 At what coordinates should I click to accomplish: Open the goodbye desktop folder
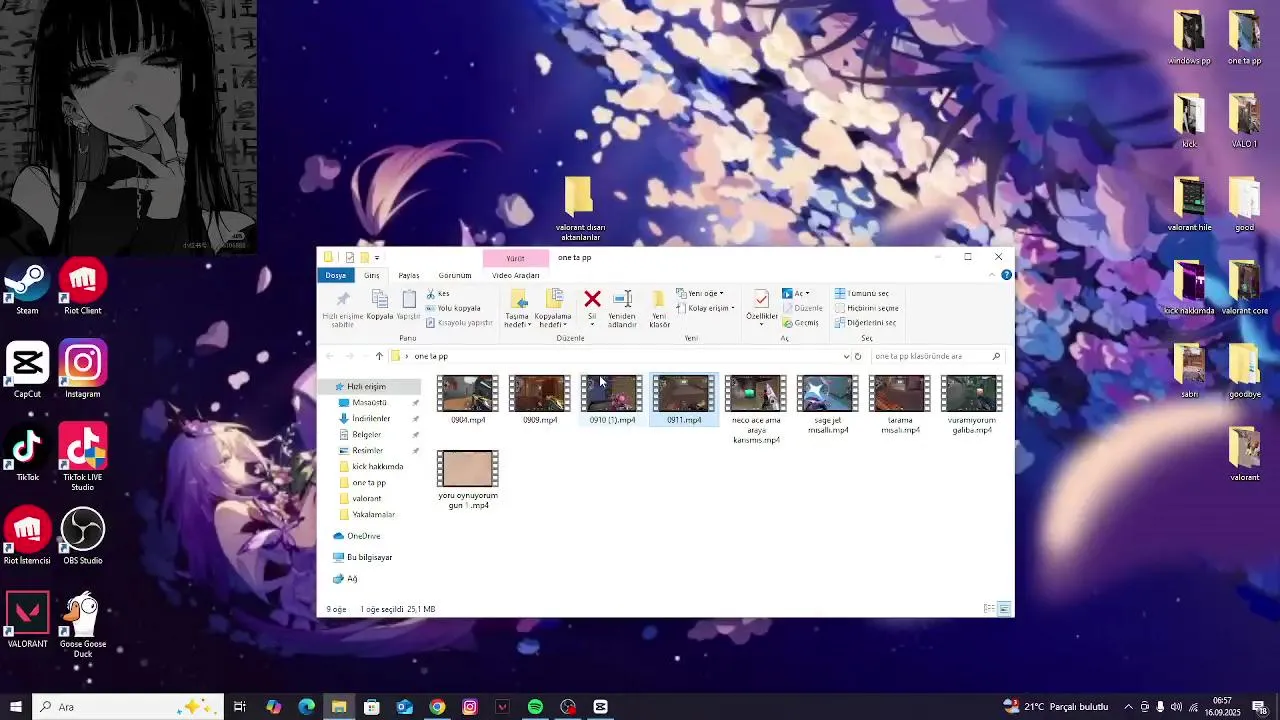tap(1244, 371)
